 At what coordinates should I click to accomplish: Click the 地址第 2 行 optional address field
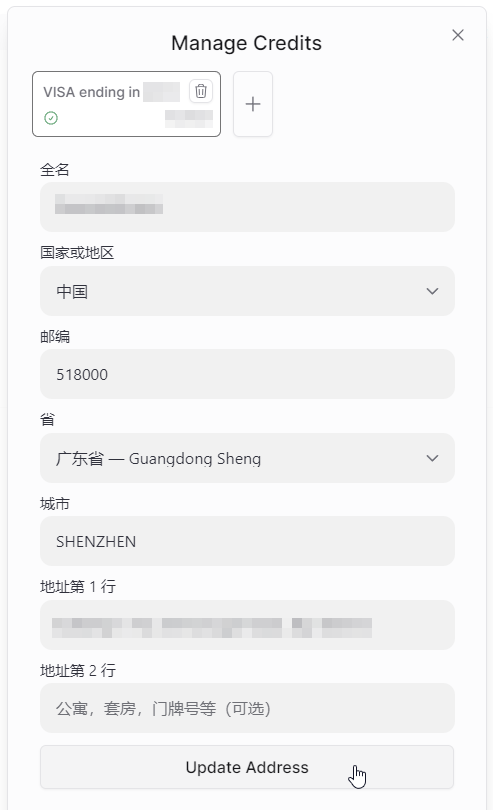pyautogui.click(x=247, y=708)
